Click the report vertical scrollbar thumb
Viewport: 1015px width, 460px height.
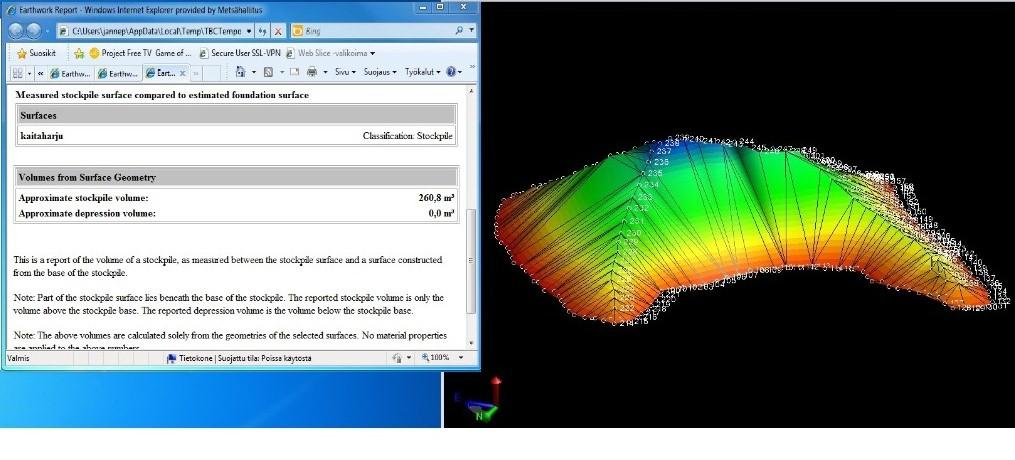(x=471, y=260)
